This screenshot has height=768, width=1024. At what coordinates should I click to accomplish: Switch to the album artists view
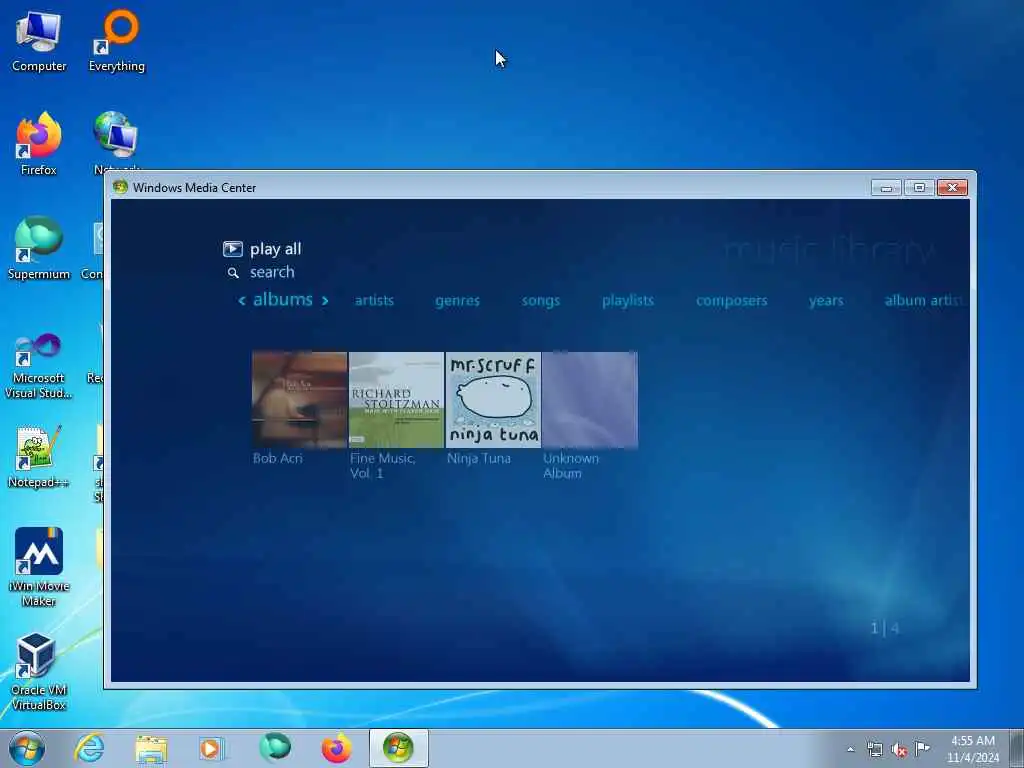click(924, 300)
